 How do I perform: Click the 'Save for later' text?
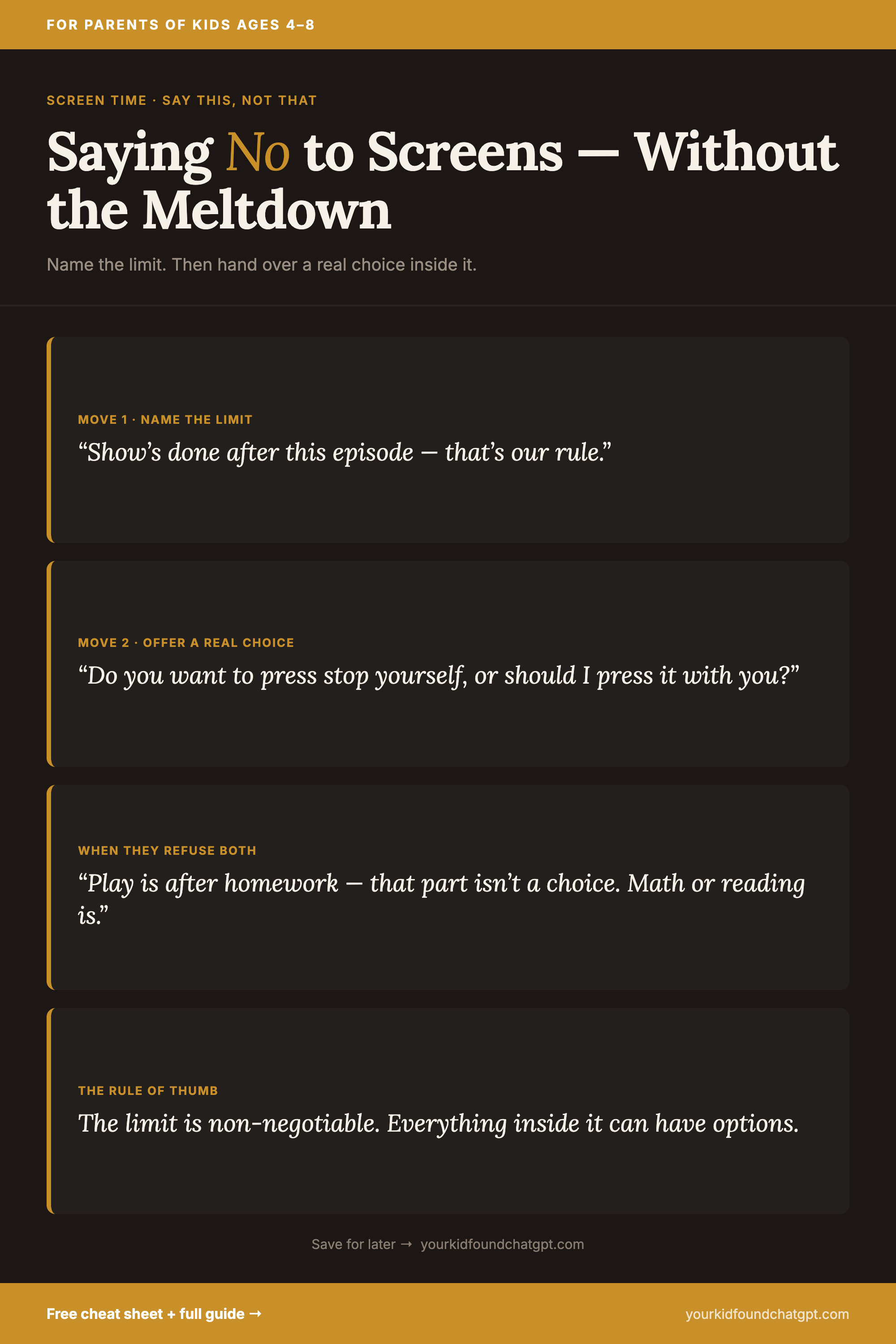point(353,1244)
